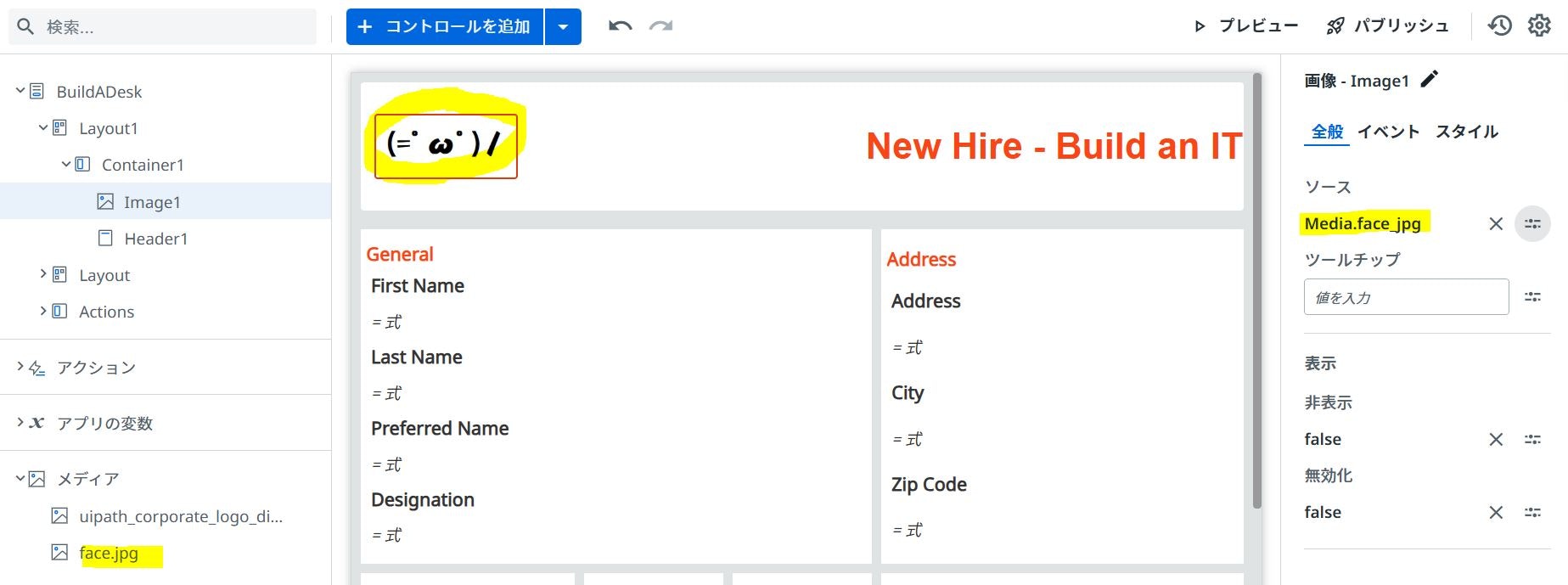Collapse the Container1 tree node

pos(66,164)
